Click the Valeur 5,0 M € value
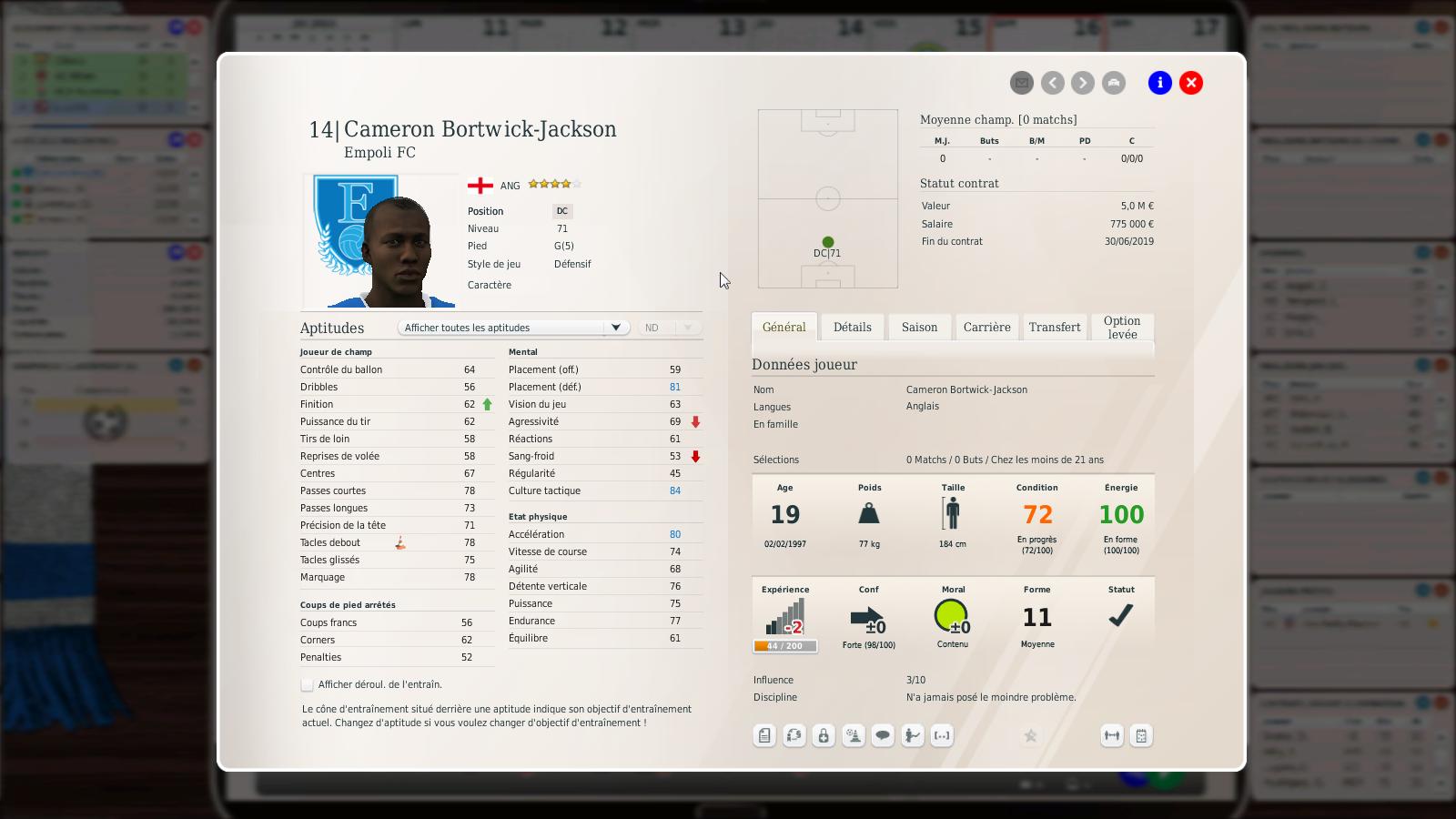 tap(1137, 206)
